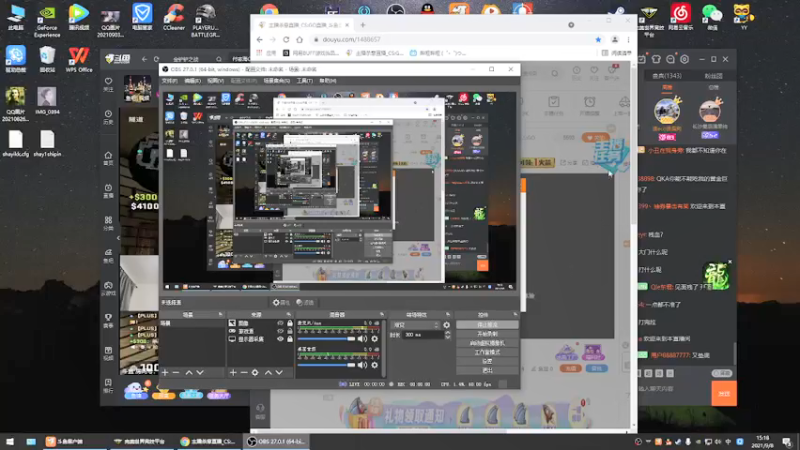The height and width of the screenshot is (450, 800).
Task: Open the scene transition type dropdown
Action: [415, 324]
